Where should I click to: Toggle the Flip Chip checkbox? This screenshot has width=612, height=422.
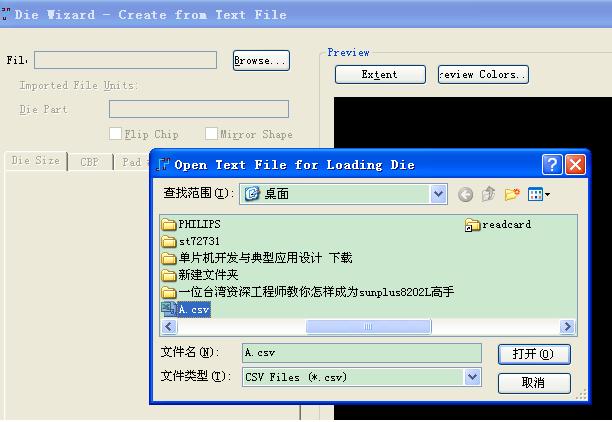[x=116, y=134]
